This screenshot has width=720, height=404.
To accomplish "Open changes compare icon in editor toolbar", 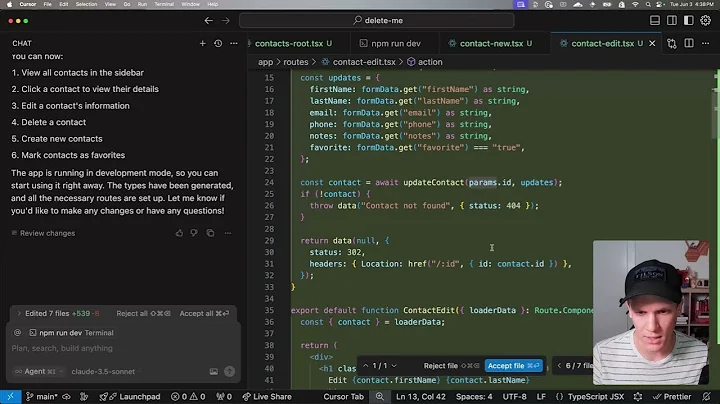I will click(x=672, y=44).
